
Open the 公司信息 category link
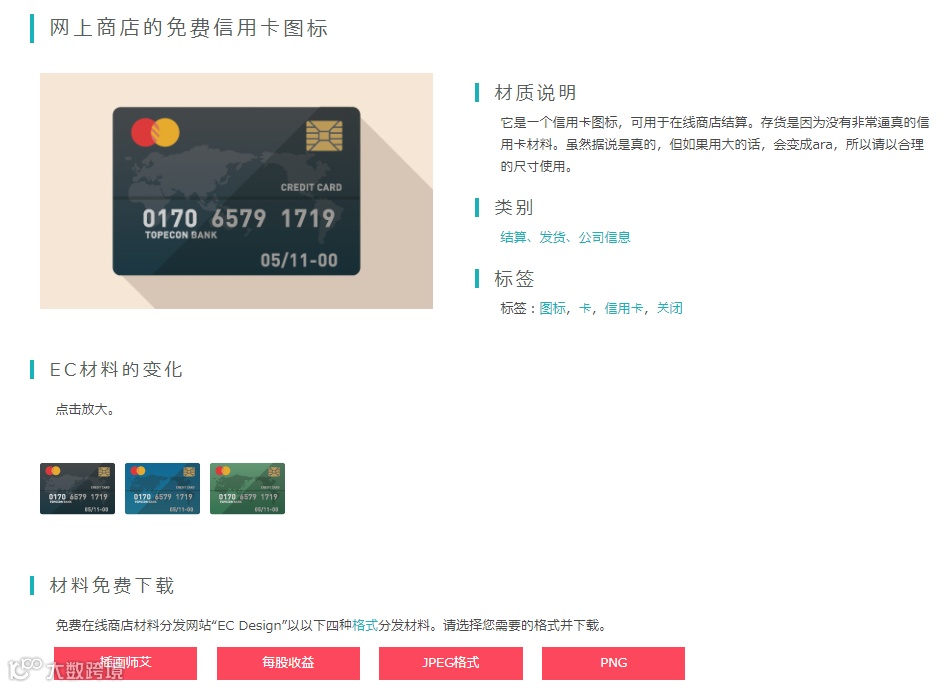[604, 237]
